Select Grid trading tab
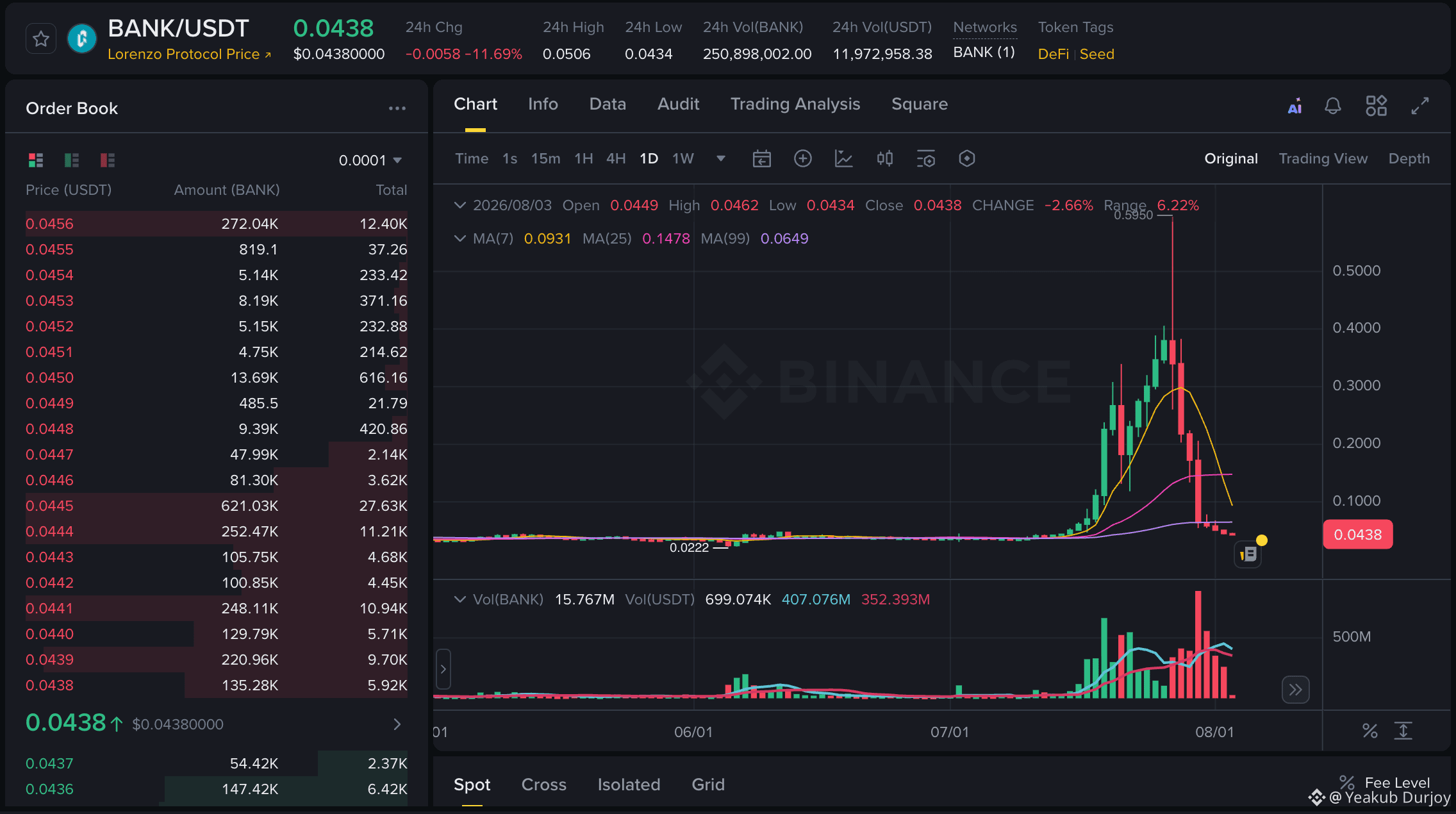The width and height of the screenshot is (1456, 814). pos(708,785)
